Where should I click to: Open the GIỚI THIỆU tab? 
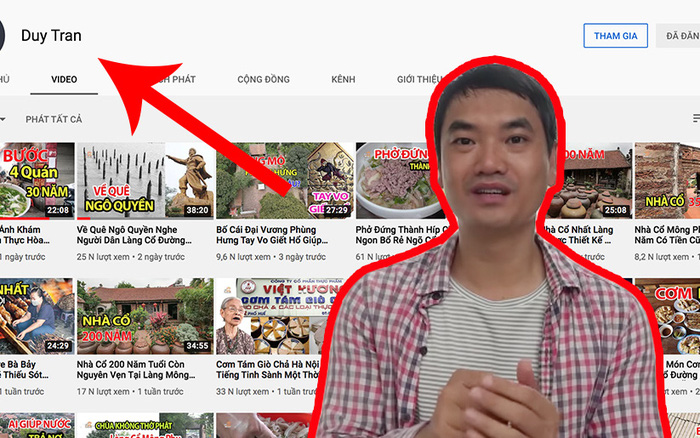[420, 79]
